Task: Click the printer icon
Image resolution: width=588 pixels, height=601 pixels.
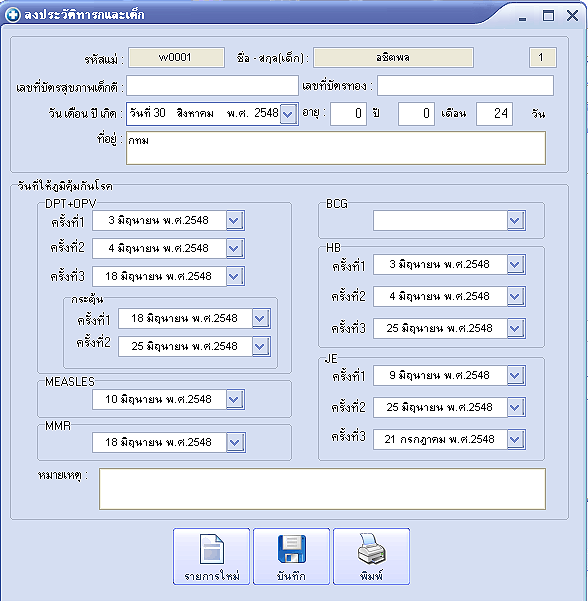Action: click(371, 549)
